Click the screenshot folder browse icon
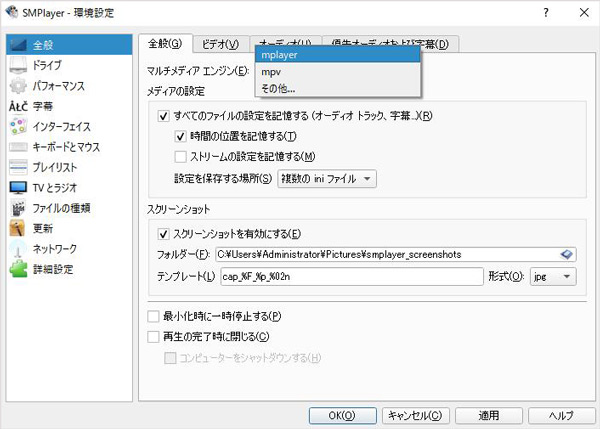 click(x=566, y=254)
